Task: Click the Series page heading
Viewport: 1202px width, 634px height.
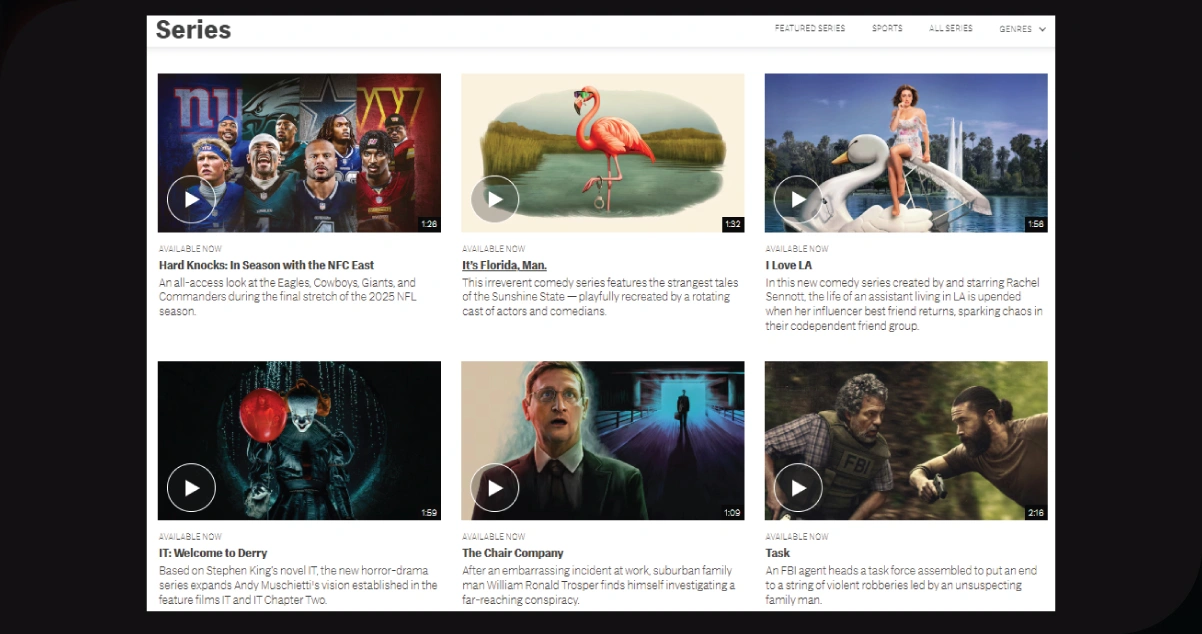Action: [193, 30]
